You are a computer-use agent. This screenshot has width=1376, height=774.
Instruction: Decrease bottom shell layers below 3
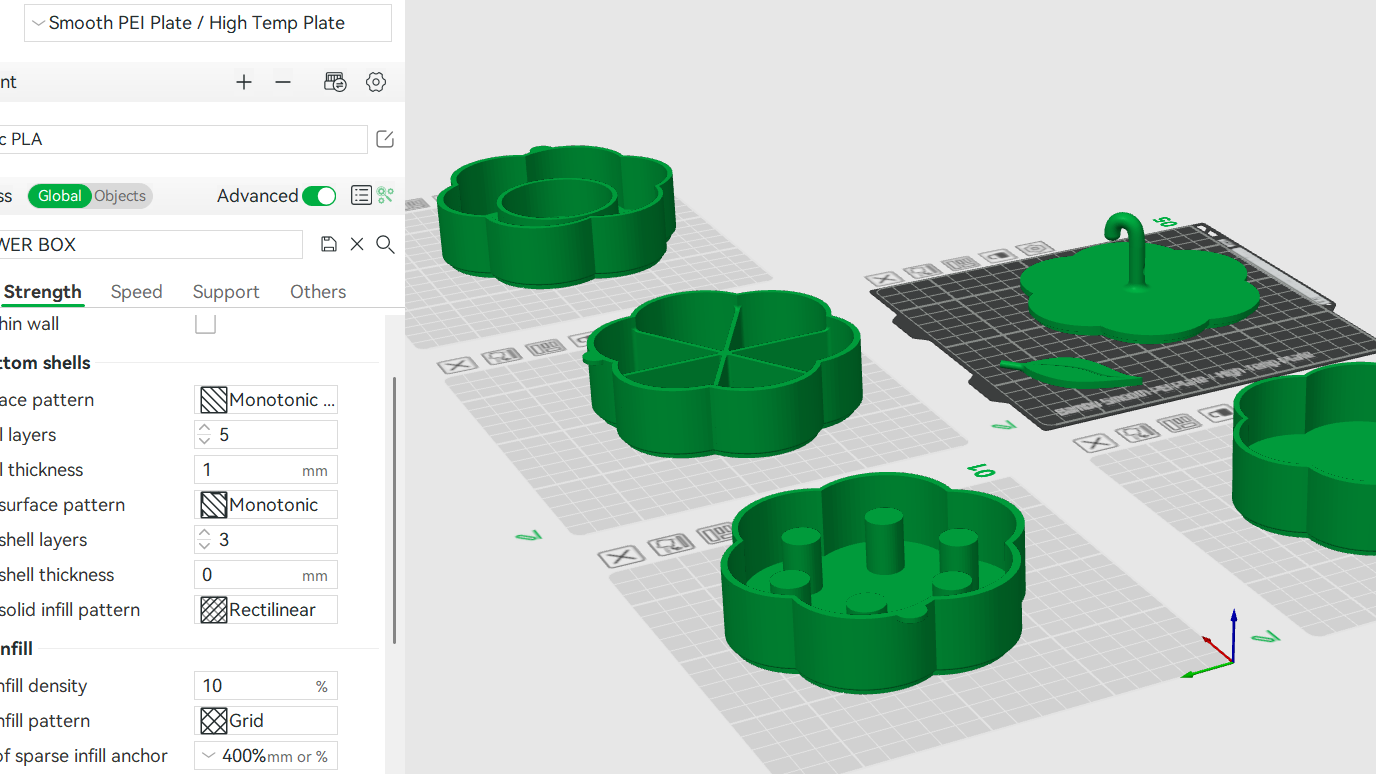(x=205, y=546)
